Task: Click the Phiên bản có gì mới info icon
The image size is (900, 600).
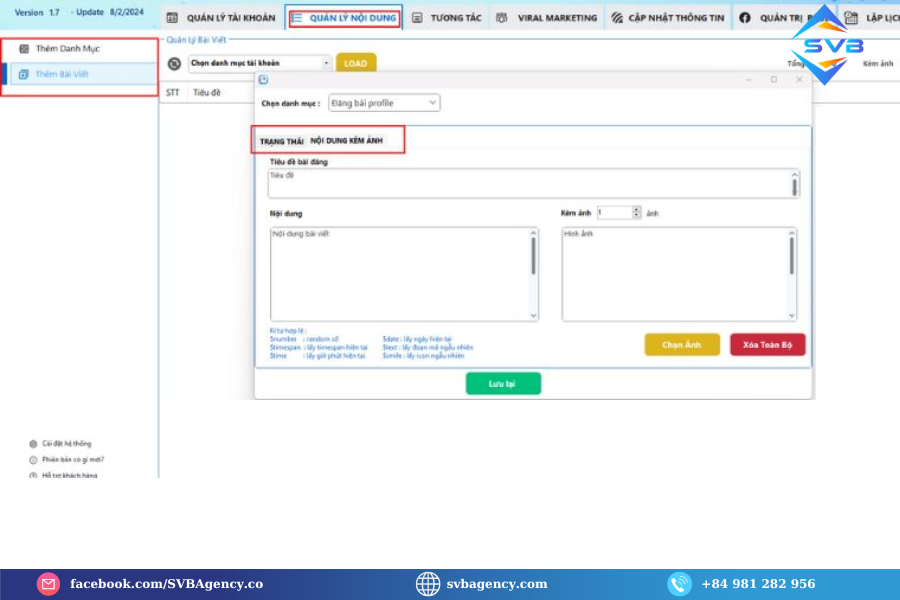Action: point(33,460)
